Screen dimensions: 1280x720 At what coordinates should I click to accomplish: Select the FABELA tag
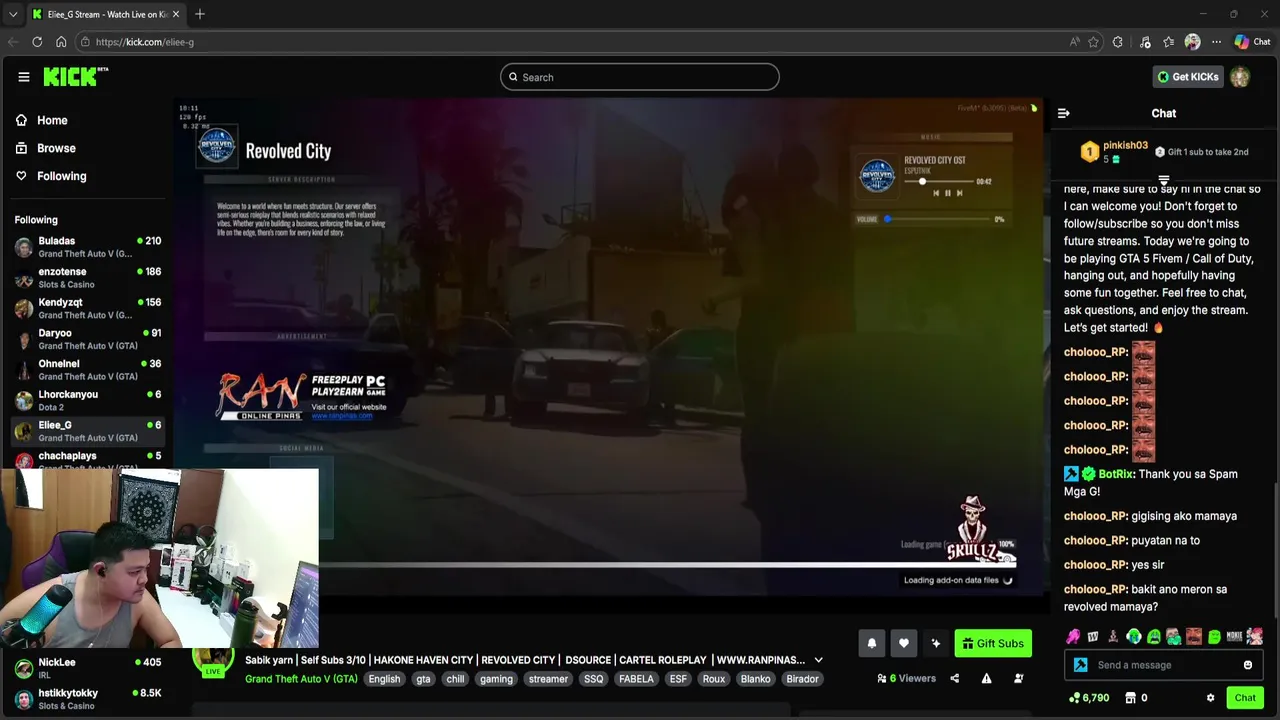[636, 679]
